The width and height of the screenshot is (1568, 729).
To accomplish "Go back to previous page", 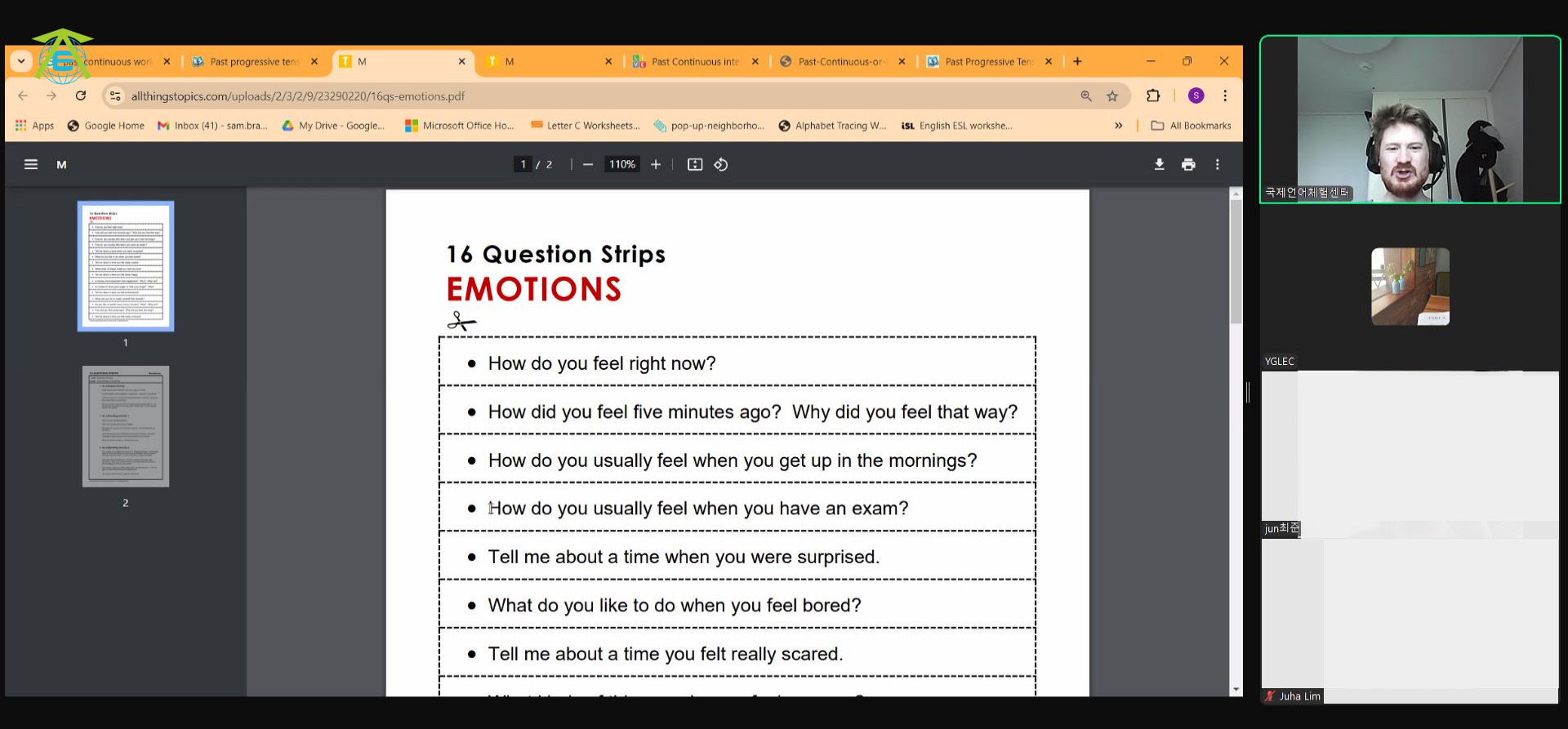I will (23, 96).
